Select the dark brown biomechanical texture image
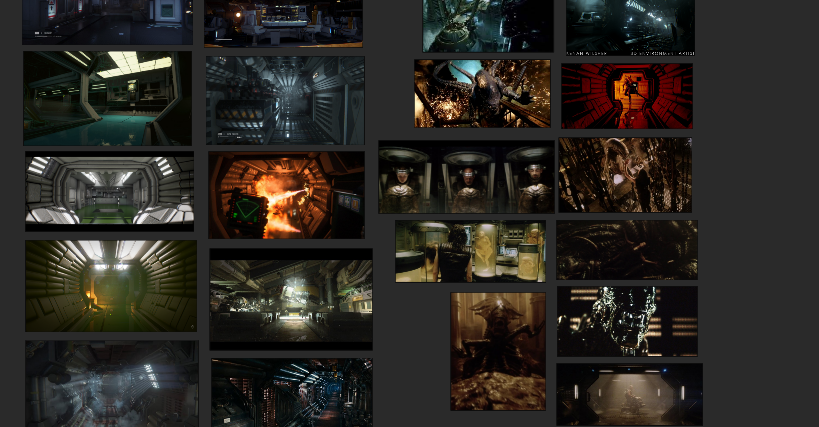This screenshot has width=819, height=427. coord(627,250)
